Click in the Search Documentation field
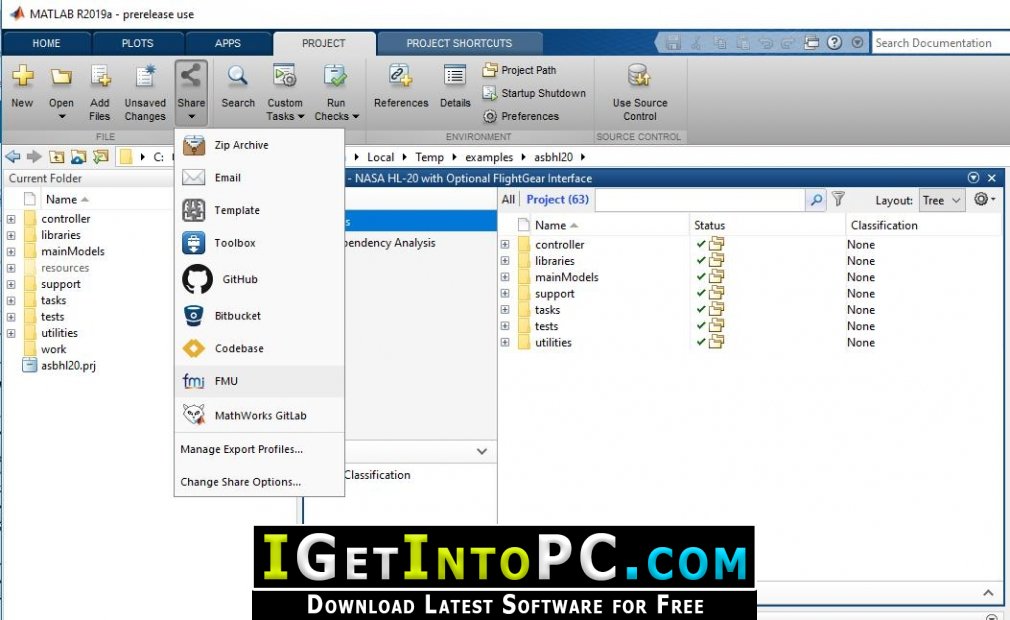 (940, 43)
